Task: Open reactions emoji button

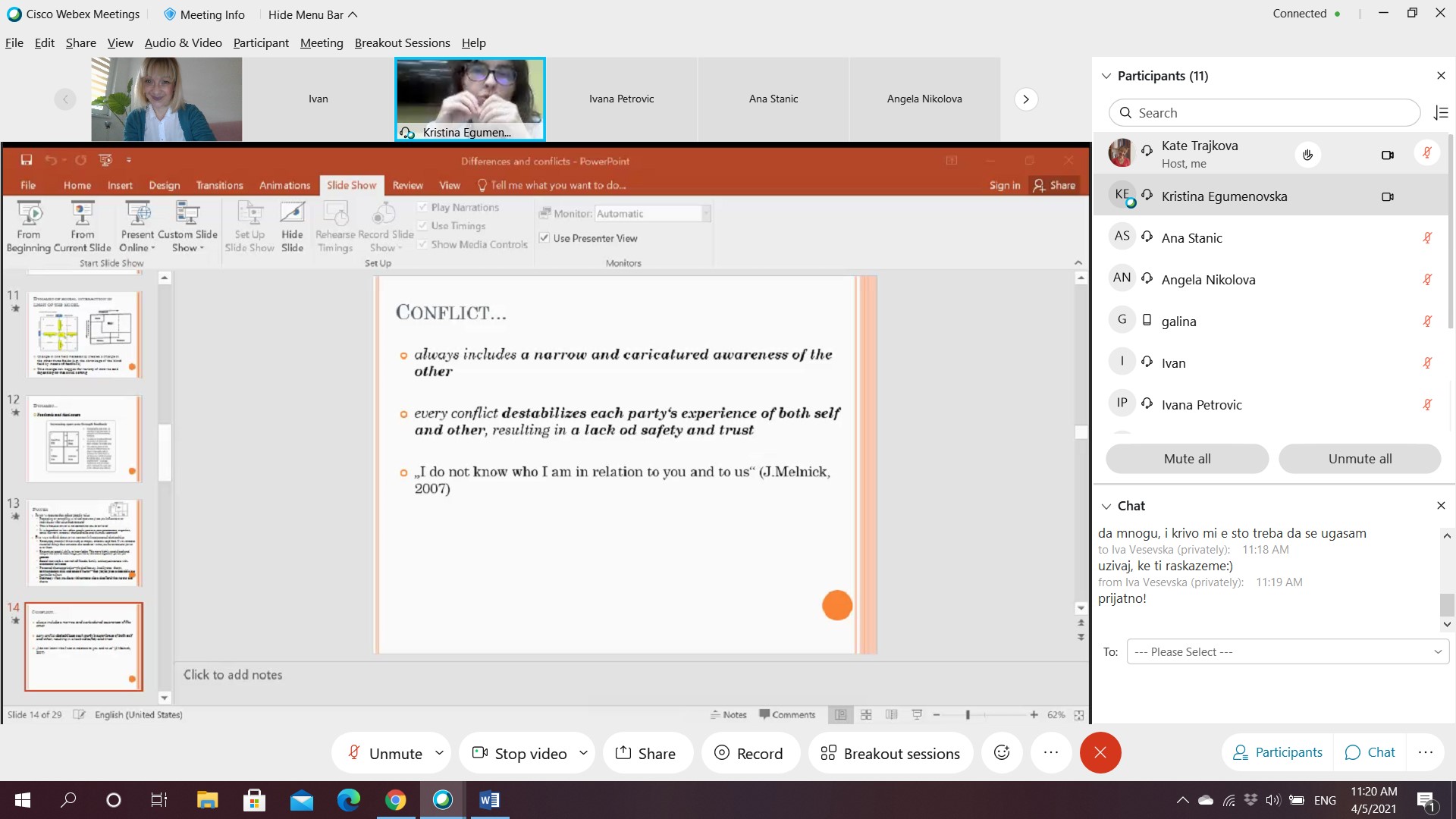Action: (1002, 752)
